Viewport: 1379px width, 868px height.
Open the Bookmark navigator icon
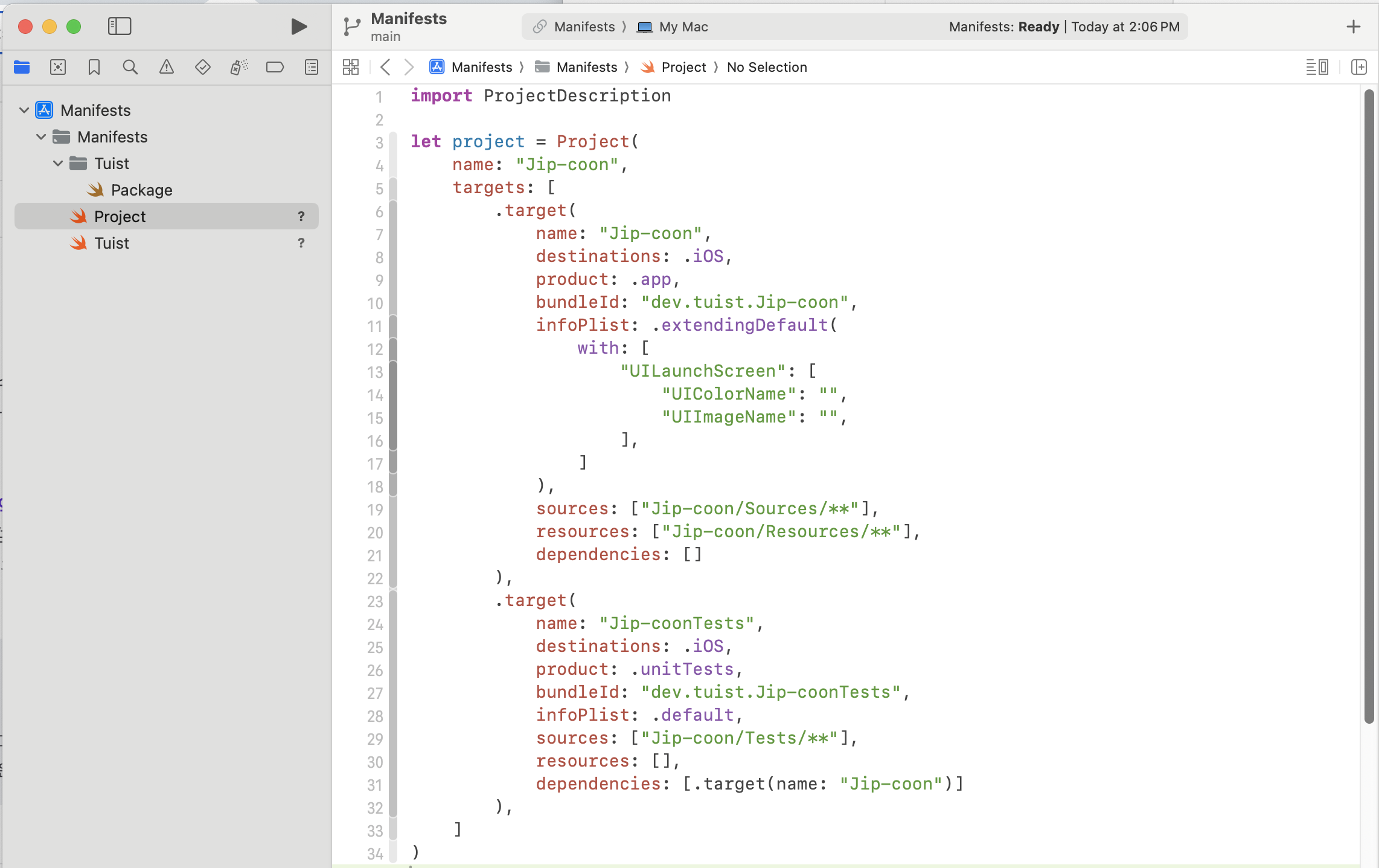tap(94, 67)
